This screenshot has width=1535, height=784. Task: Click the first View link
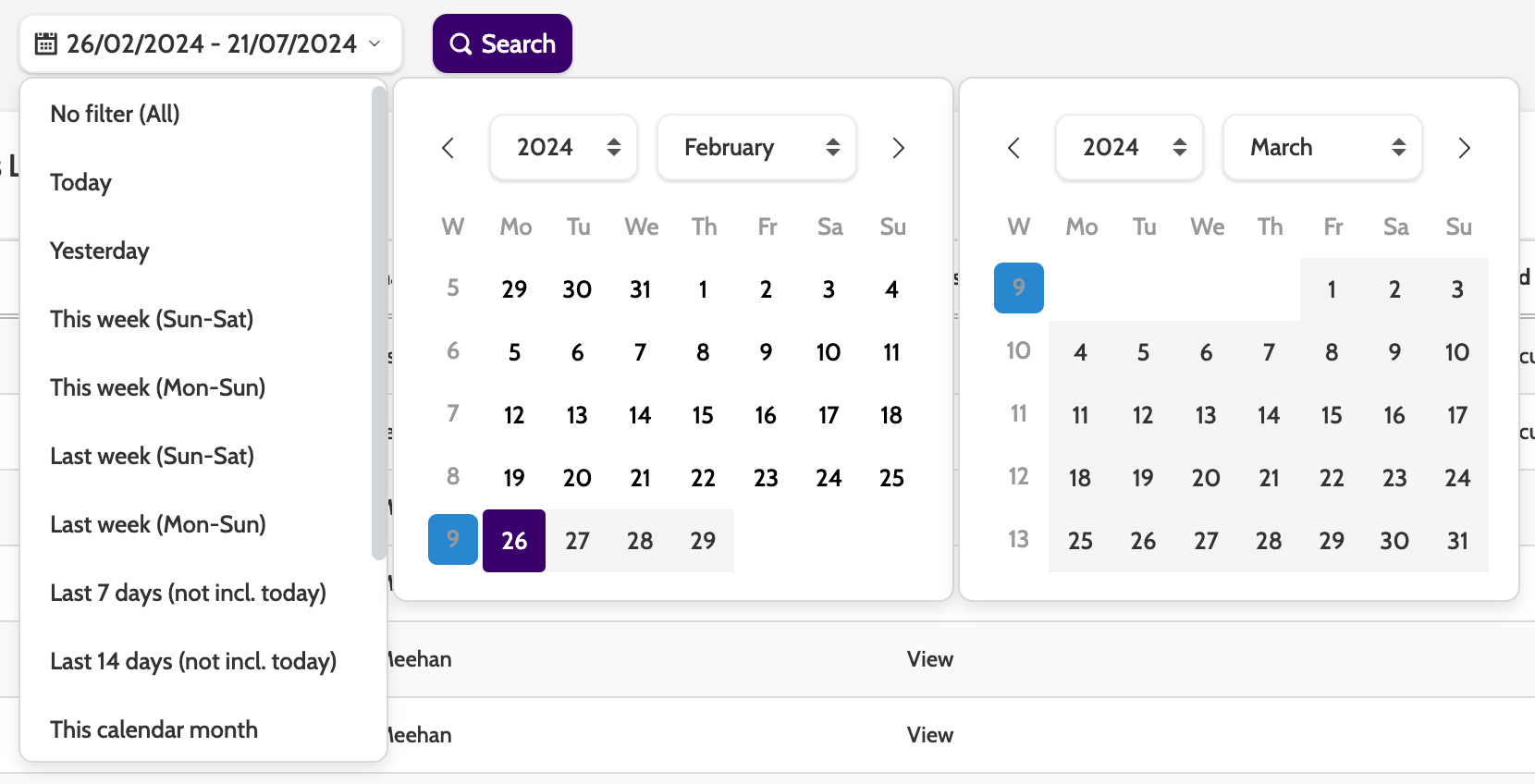[x=929, y=659]
